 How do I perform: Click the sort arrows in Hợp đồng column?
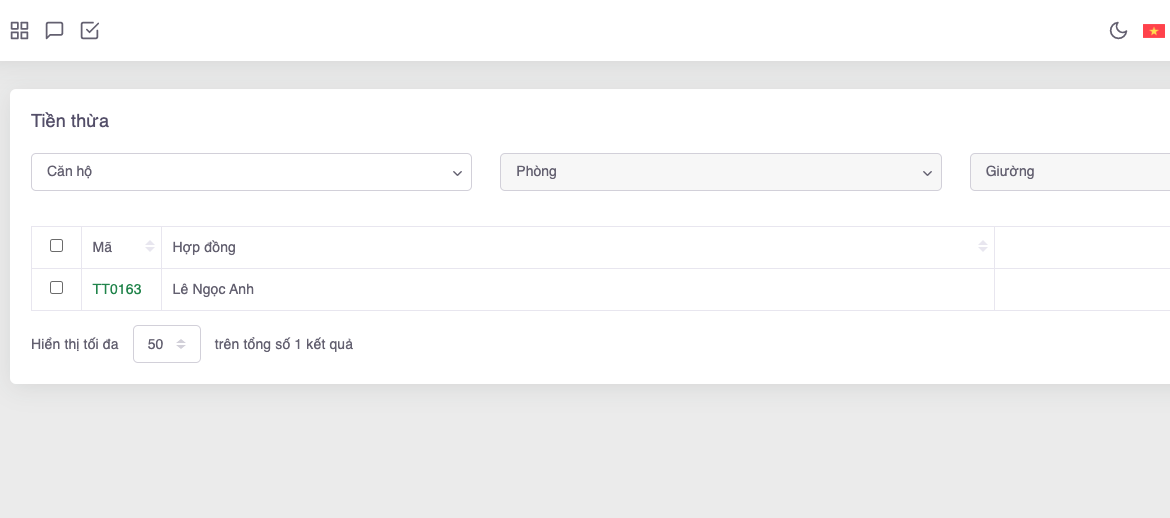983,247
